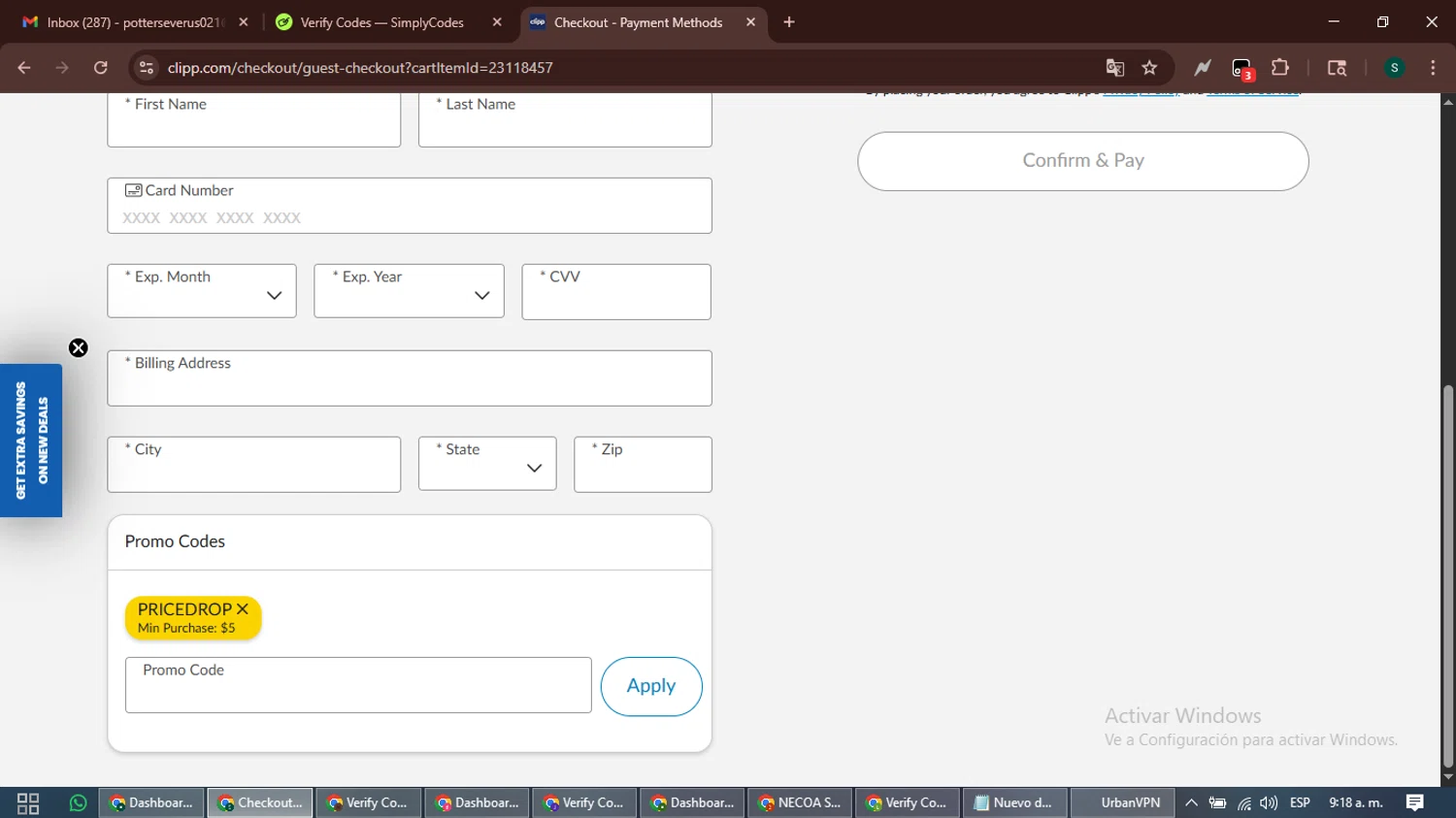Expand the Exp. Month dropdown
The width and height of the screenshot is (1456, 818).
[x=202, y=291]
